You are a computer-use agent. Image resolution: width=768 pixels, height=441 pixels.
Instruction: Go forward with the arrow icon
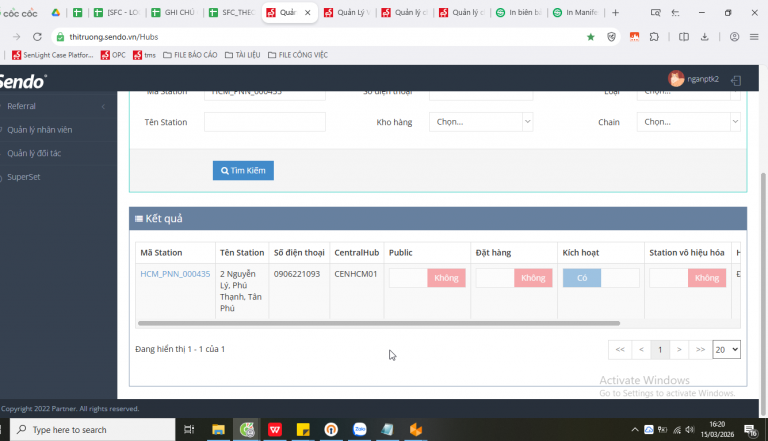(16, 37)
